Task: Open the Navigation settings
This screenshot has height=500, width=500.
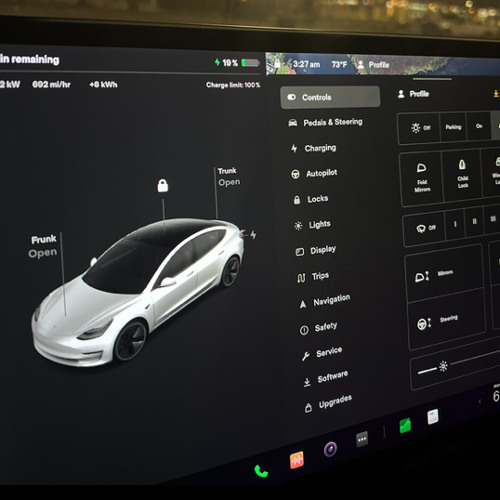Action: (324, 301)
